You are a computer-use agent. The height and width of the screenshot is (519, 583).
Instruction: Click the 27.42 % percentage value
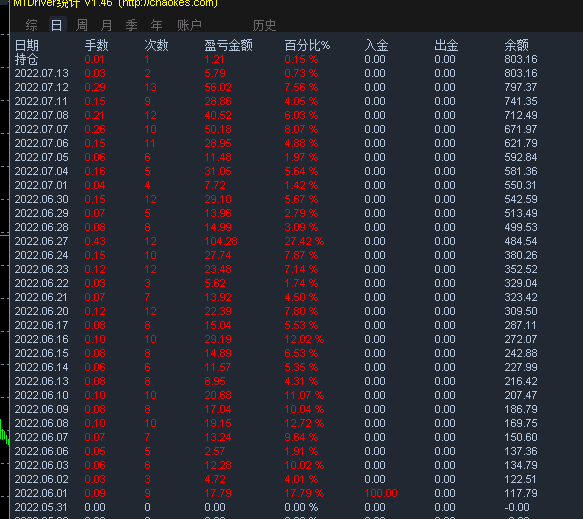pos(304,241)
